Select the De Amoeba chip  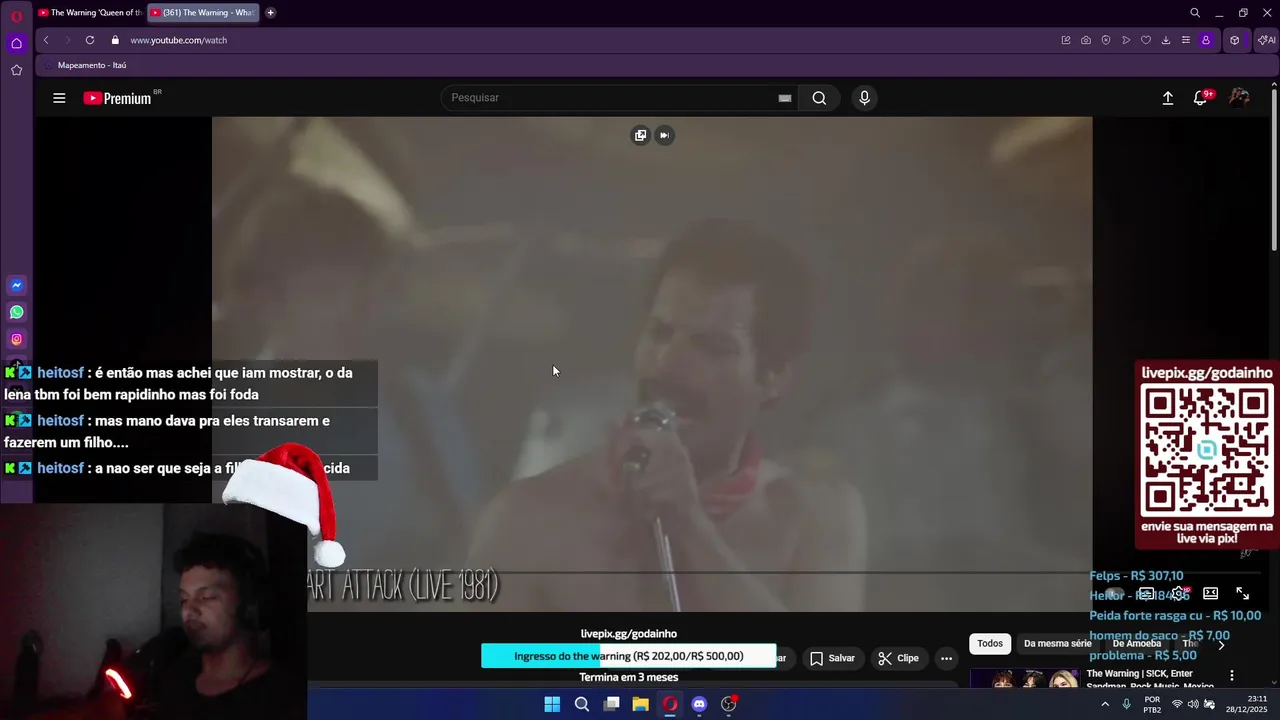tap(1137, 644)
